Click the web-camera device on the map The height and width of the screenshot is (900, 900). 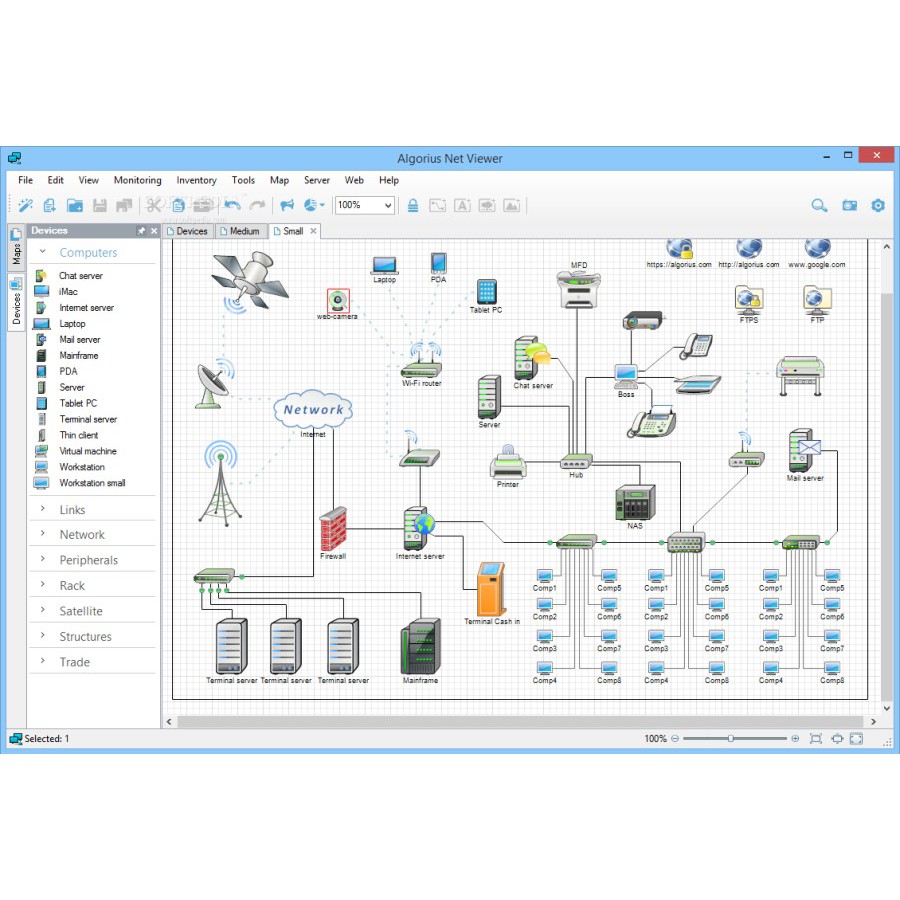[x=338, y=300]
